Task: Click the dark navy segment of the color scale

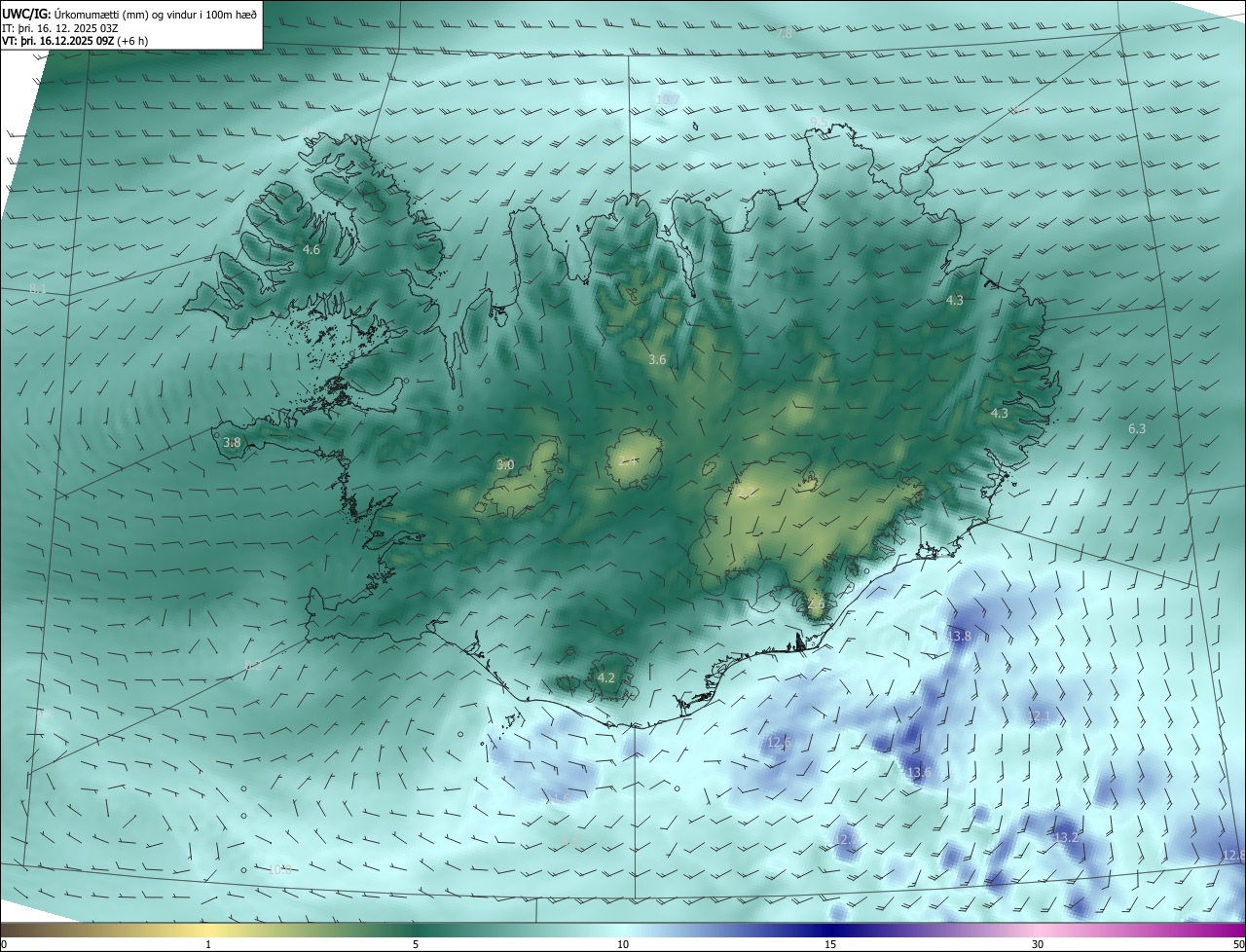Action: point(830,931)
